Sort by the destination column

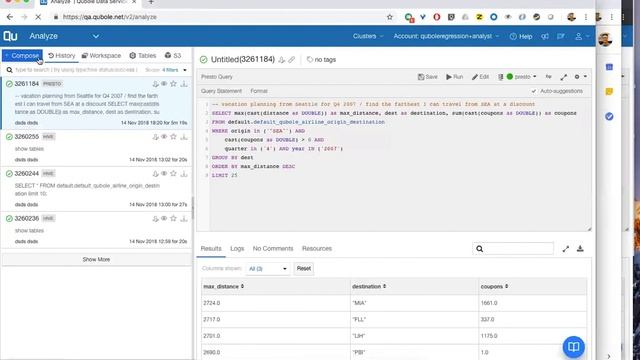click(x=369, y=287)
